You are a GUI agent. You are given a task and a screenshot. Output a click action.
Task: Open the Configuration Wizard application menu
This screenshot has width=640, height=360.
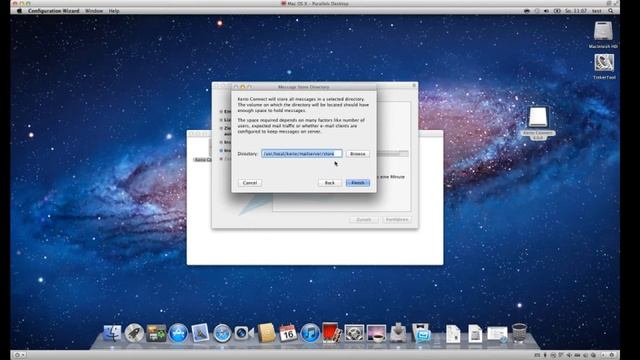click(x=53, y=11)
